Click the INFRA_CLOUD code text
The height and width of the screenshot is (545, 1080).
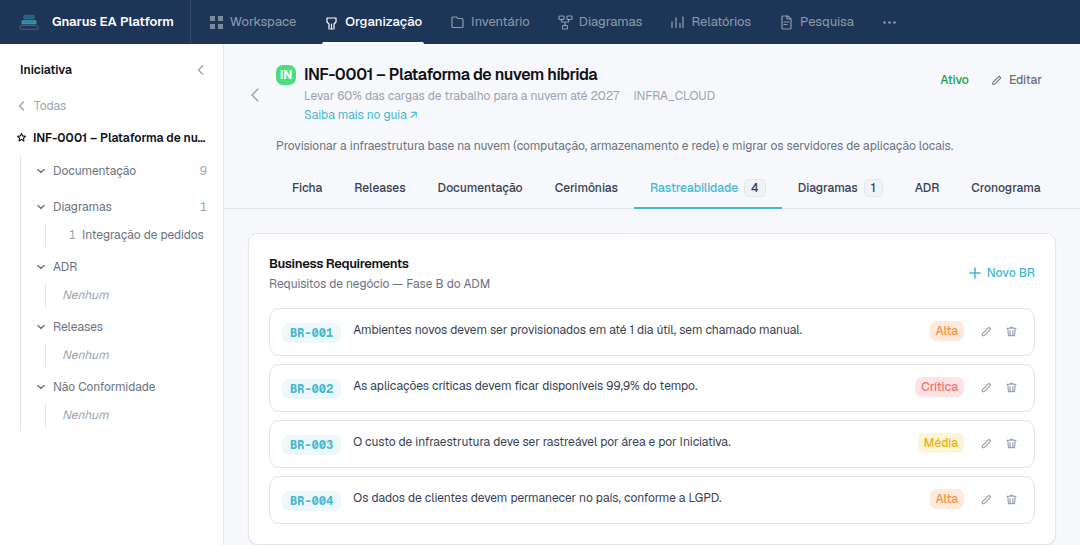(674, 96)
